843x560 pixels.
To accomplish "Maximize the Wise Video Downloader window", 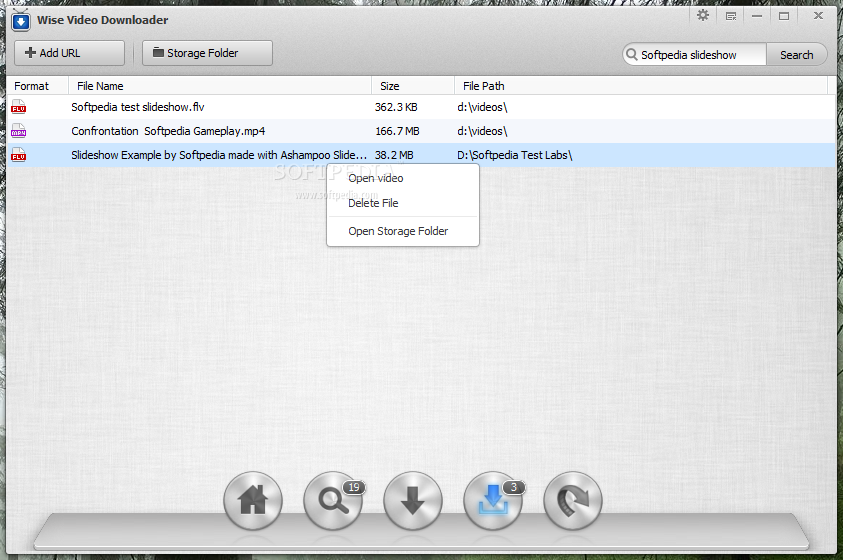I will click(x=784, y=16).
